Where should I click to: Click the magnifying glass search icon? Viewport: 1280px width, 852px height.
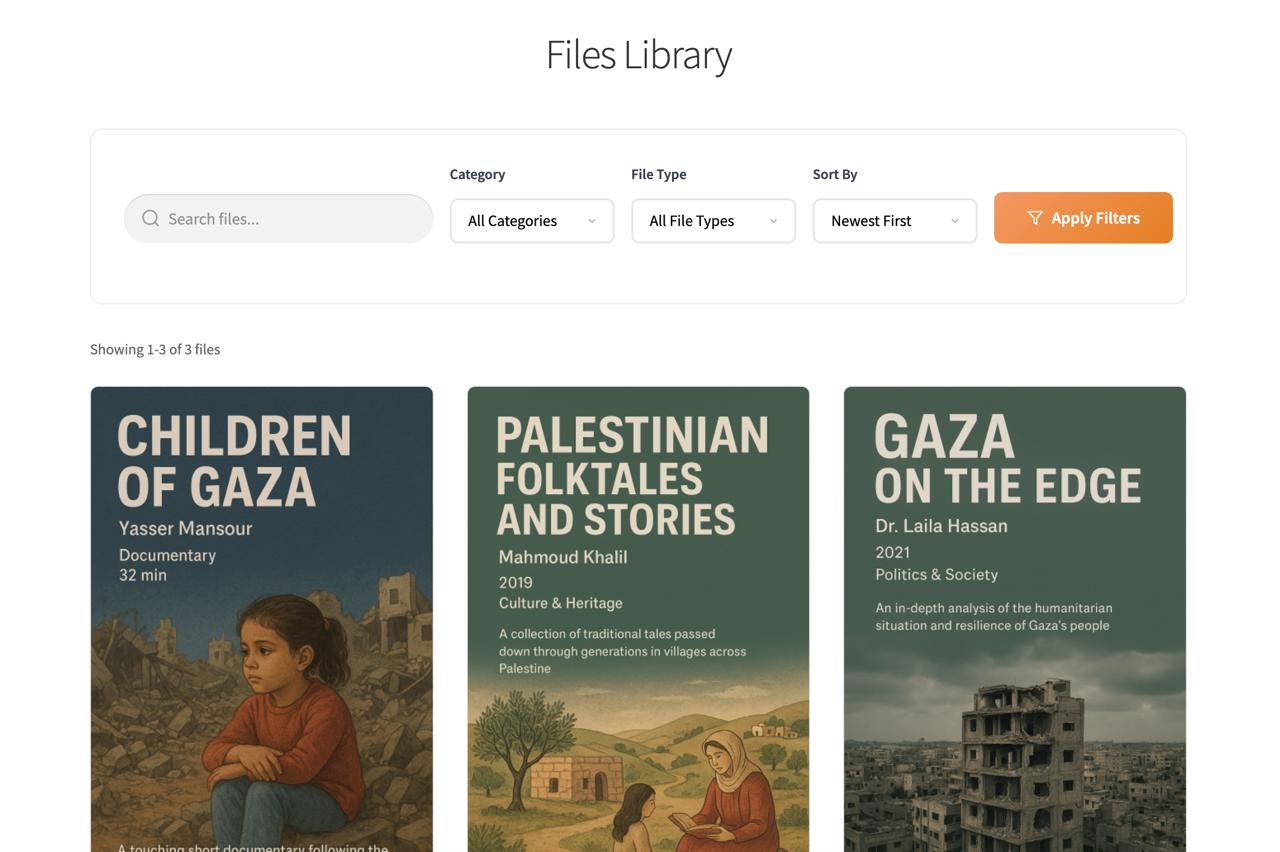tap(150, 218)
